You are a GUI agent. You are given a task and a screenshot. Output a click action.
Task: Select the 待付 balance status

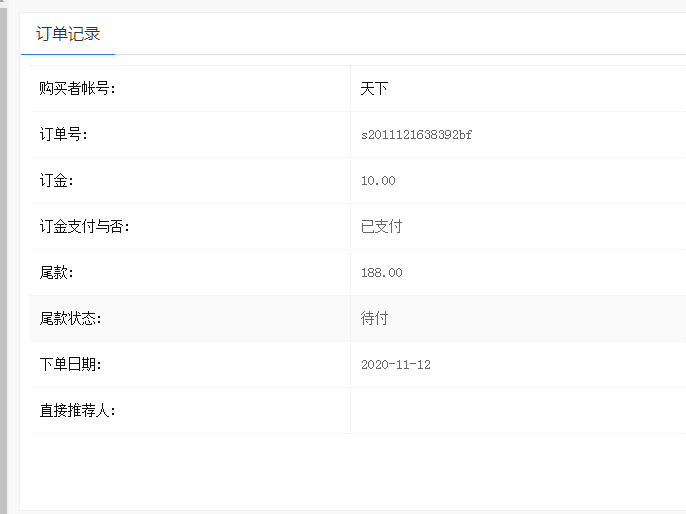click(x=374, y=319)
